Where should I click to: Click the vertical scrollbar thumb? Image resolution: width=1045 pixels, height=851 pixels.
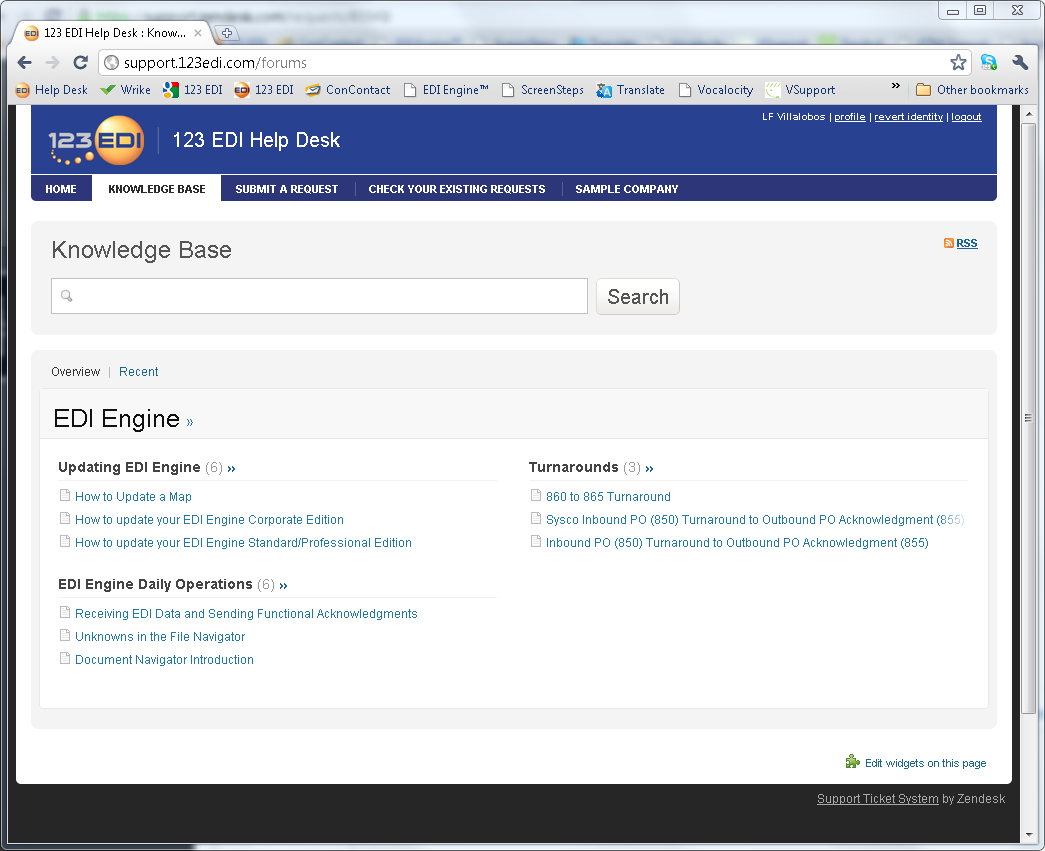[1028, 419]
